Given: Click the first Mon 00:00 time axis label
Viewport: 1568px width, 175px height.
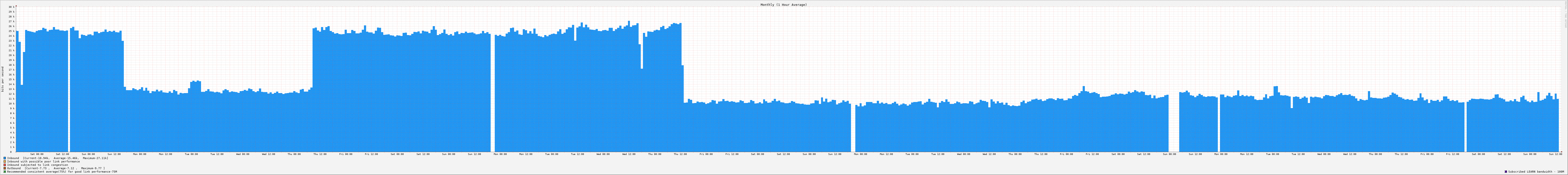Looking at the screenshot, I should 139,154.
